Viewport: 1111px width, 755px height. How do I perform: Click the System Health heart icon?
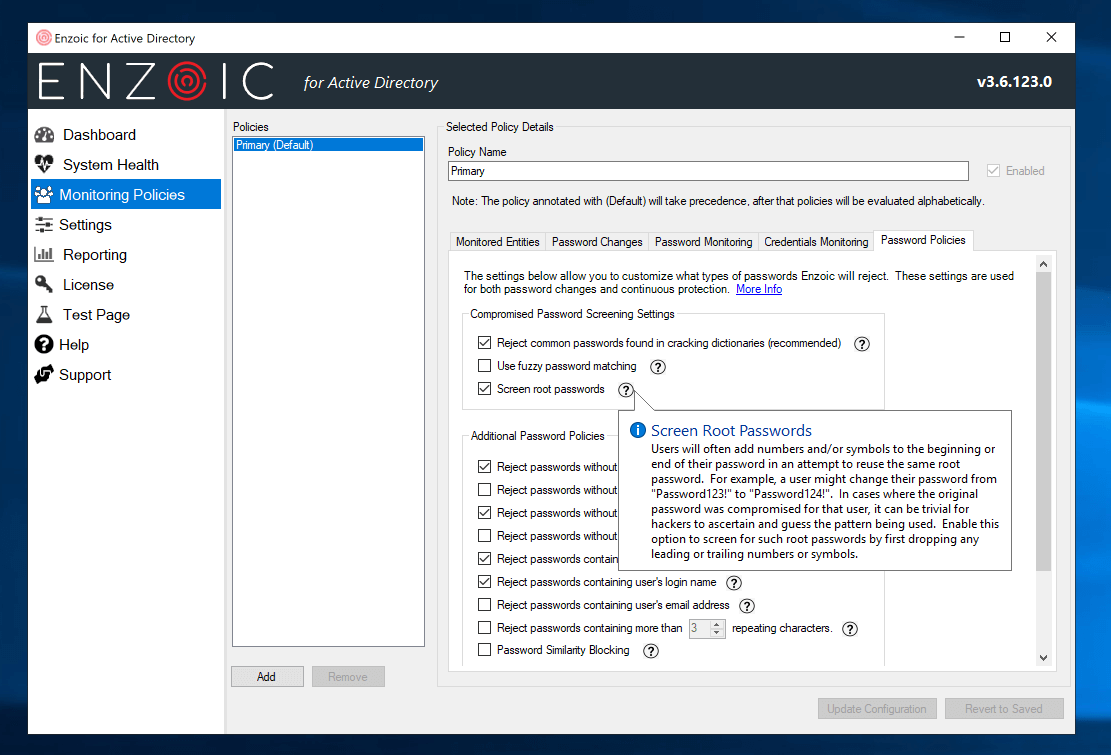pos(44,165)
